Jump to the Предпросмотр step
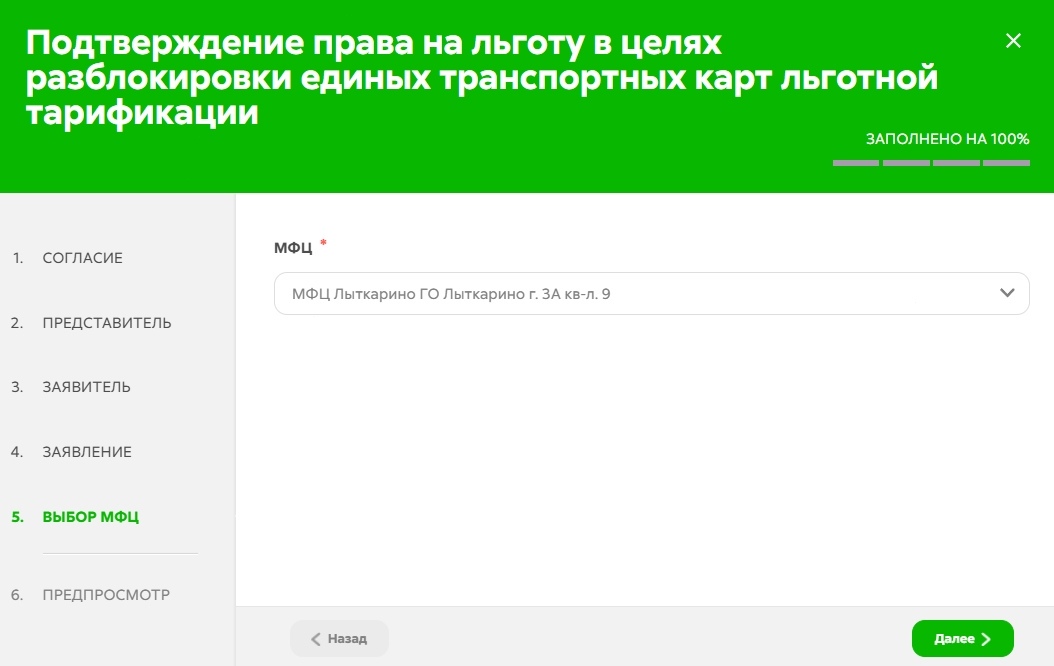1054x666 pixels. pyautogui.click(x=105, y=595)
